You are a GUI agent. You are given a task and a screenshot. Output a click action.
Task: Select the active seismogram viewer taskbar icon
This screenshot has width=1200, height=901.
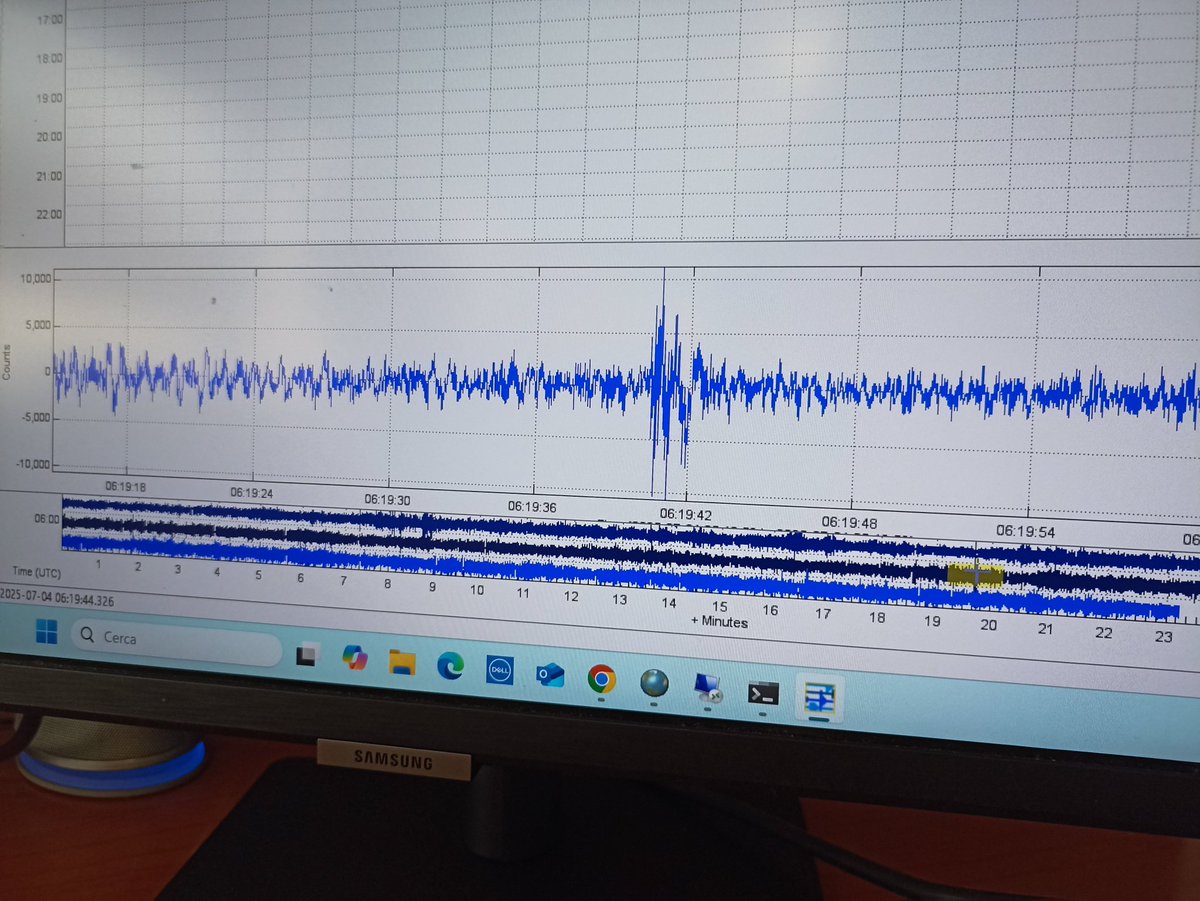[819, 697]
